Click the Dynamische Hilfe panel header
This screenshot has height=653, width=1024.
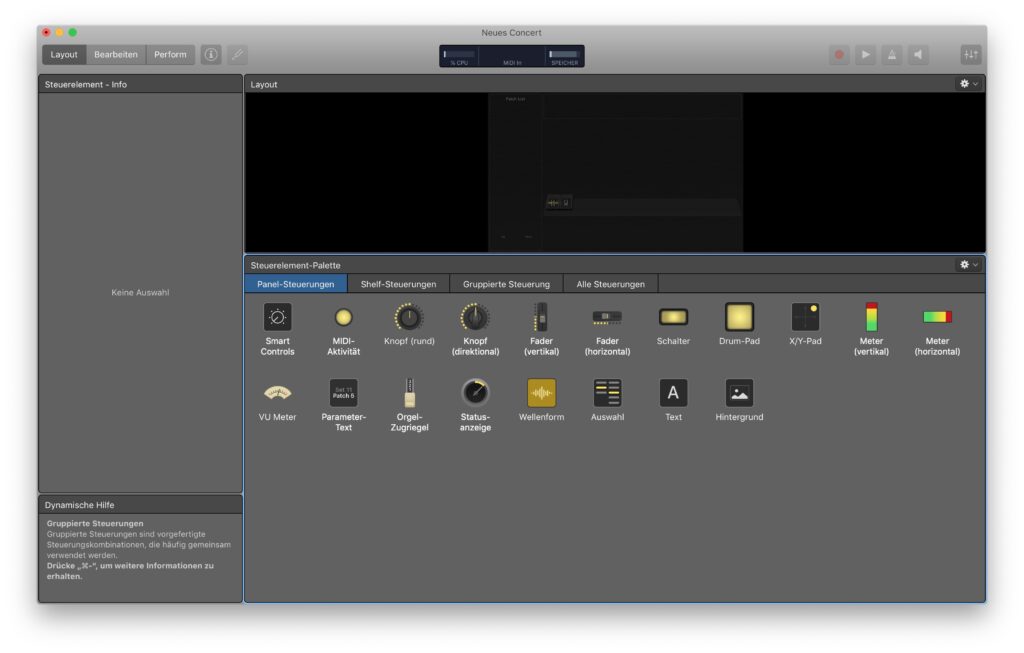click(x=140, y=505)
